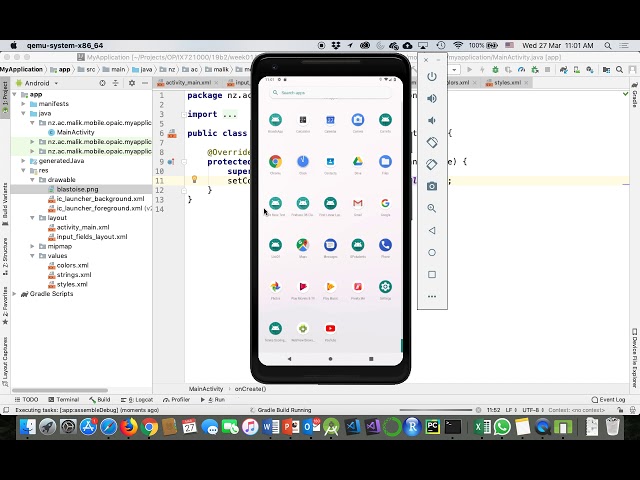Select colors.xml in project tree

(72, 265)
